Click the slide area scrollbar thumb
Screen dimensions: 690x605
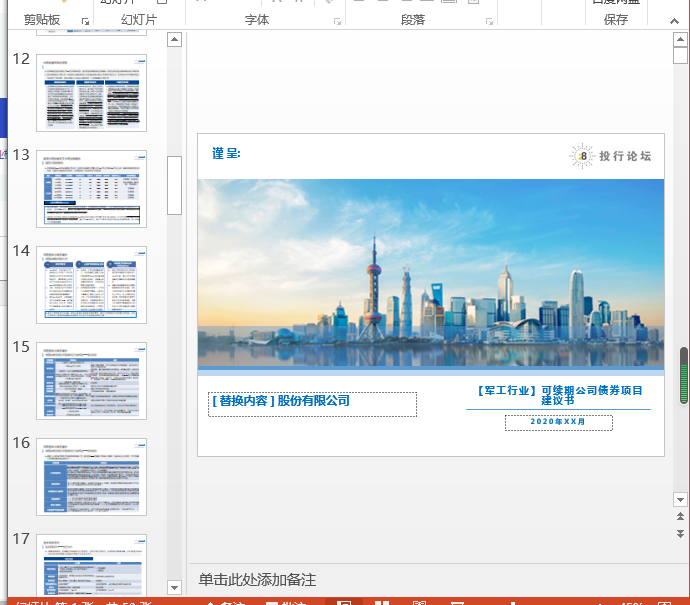tap(680, 55)
